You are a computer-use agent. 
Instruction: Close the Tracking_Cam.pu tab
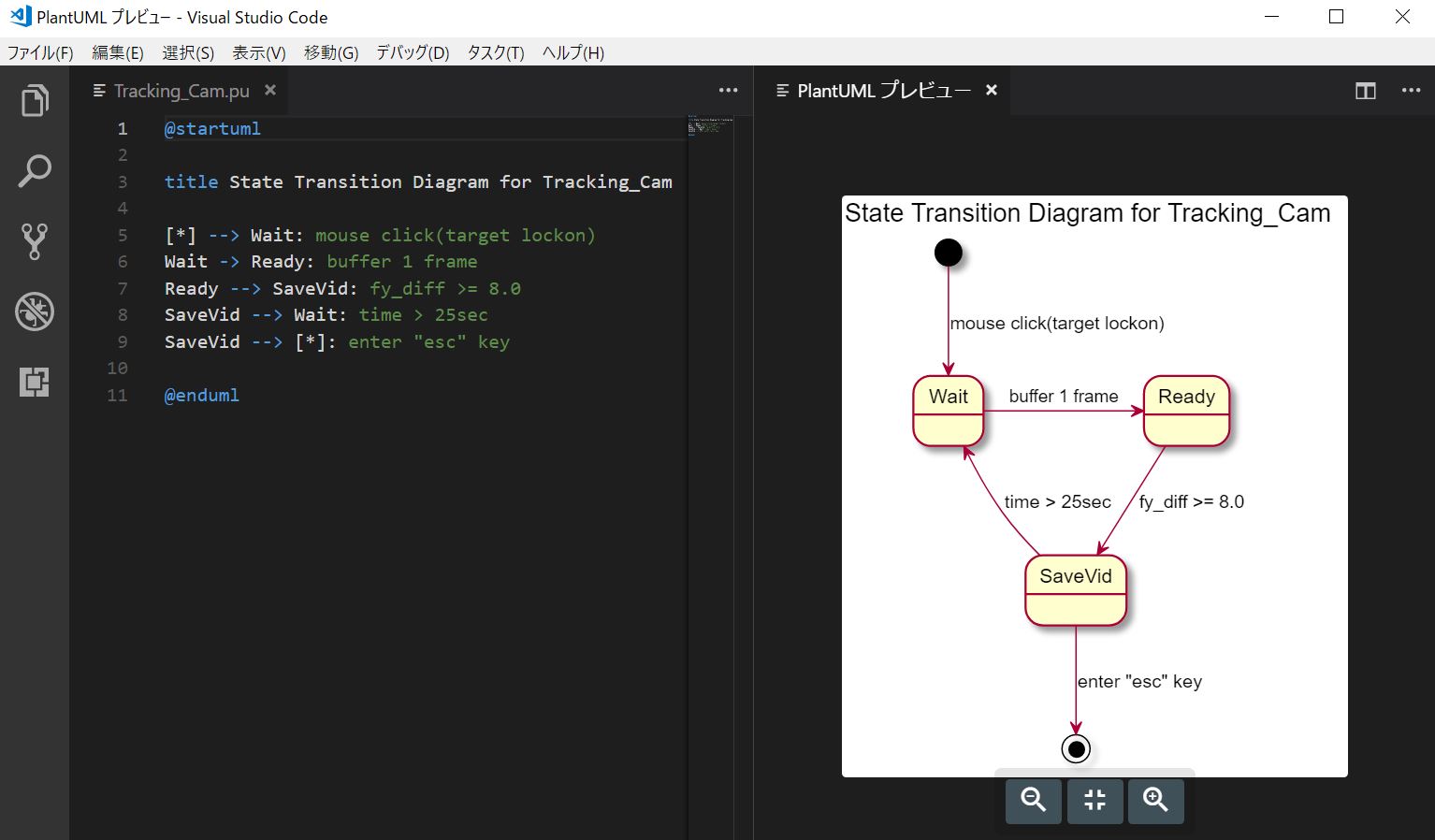(x=269, y=90)
